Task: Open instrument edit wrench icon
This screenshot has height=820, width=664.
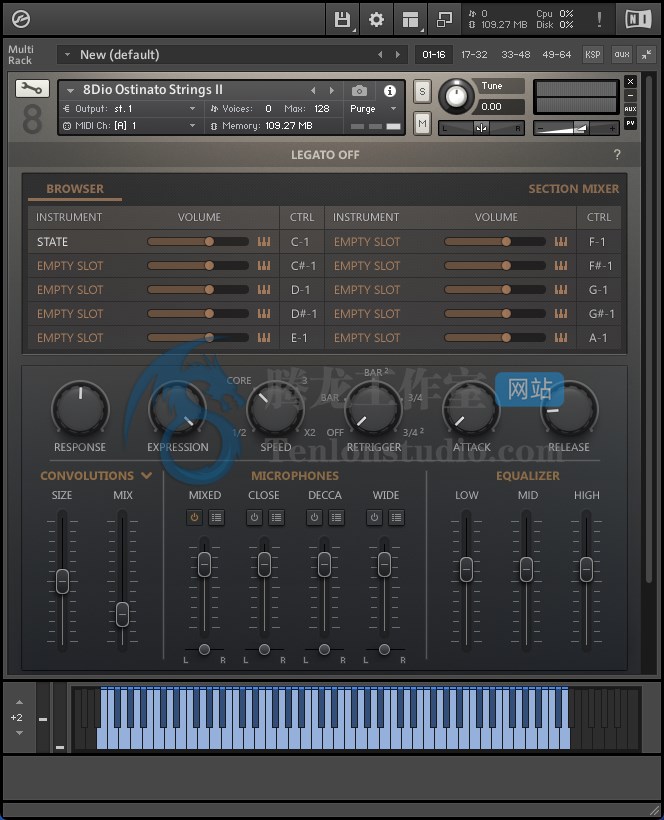Action: [x=32, y=88]
